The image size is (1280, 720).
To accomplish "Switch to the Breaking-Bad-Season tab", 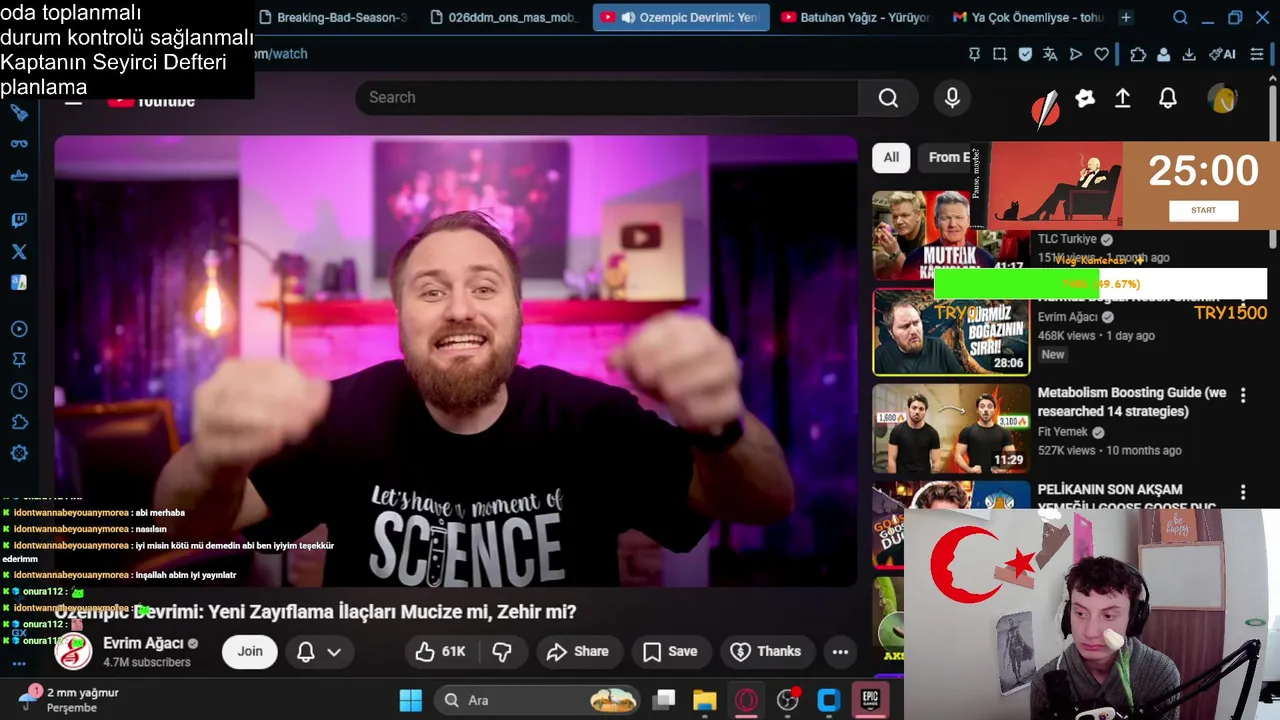I will pyautogui.click(x=333, y=18).
